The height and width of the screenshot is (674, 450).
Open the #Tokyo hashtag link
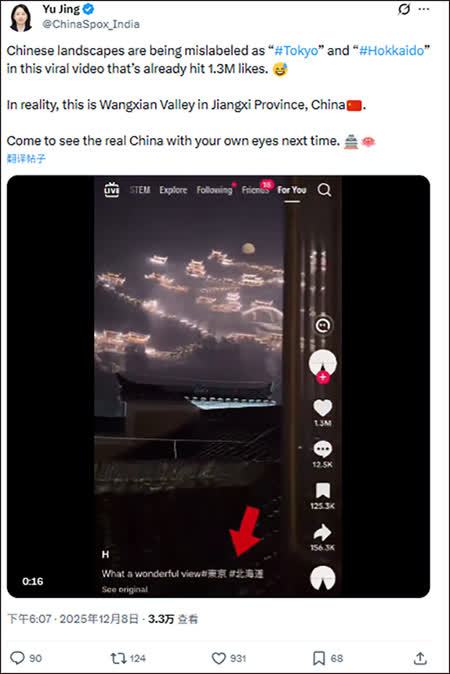297,51
